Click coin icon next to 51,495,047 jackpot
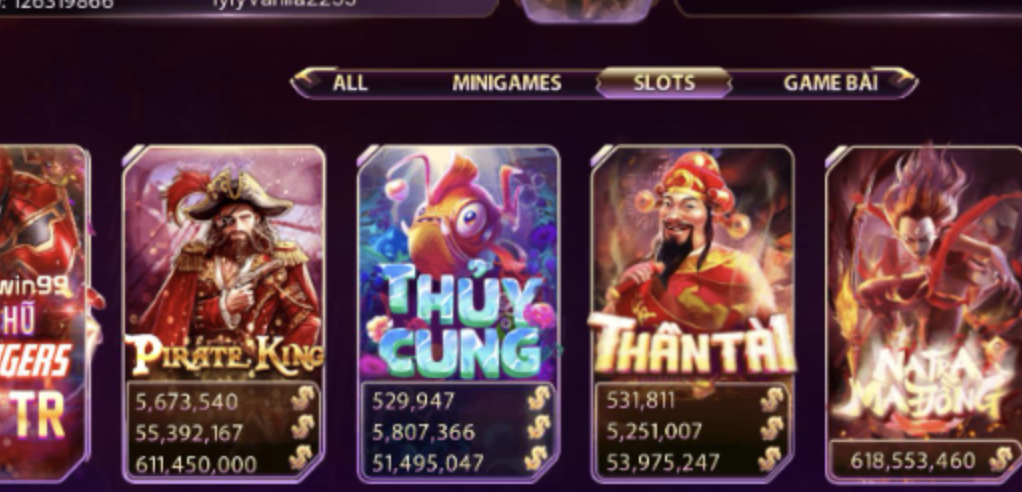Image resolution: width=1022 pixels, height=492 pixels. tap(536, 459)
